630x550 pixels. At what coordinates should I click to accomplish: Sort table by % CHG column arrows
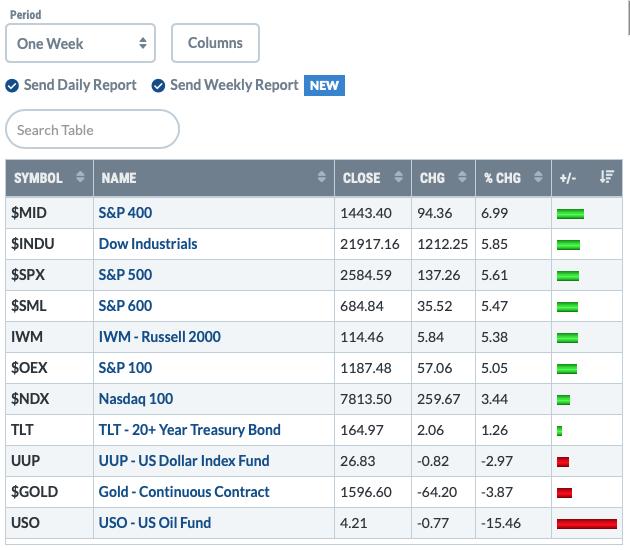(538, 177)
